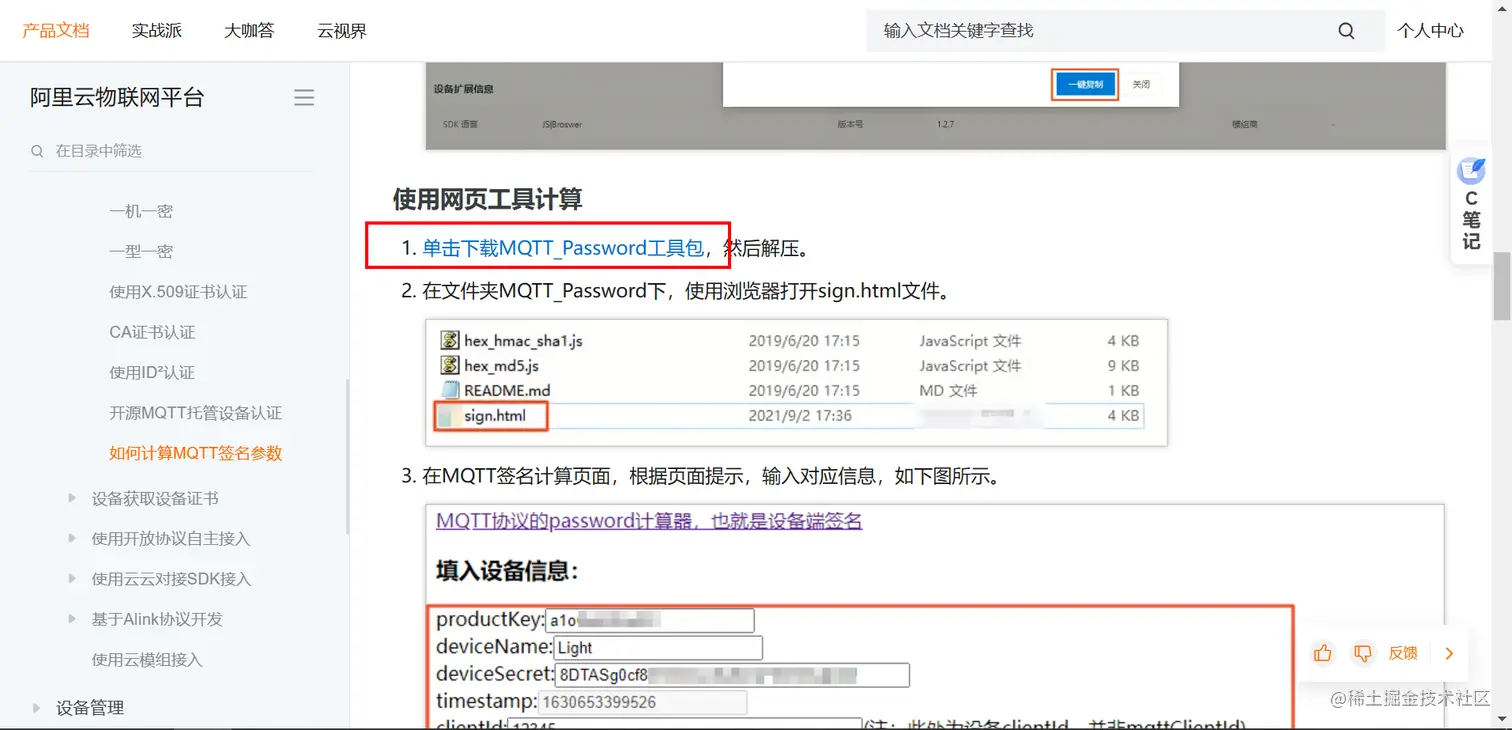Screen dimensions: 1512x730
Task: Switch to the 实战派 tab
Action: click(x=157, y=31)
